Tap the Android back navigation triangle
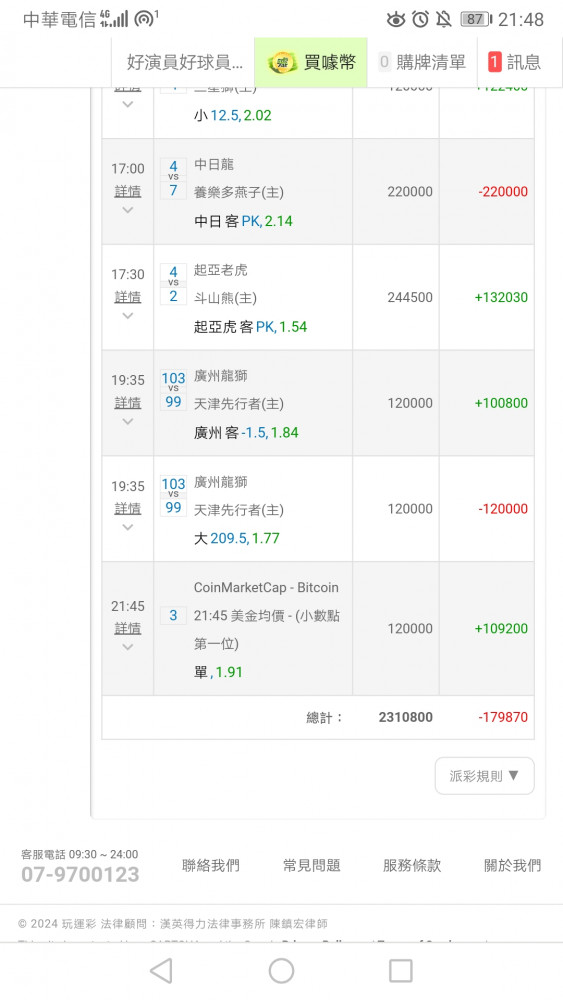563x1000 pixels. coord(161,971)
